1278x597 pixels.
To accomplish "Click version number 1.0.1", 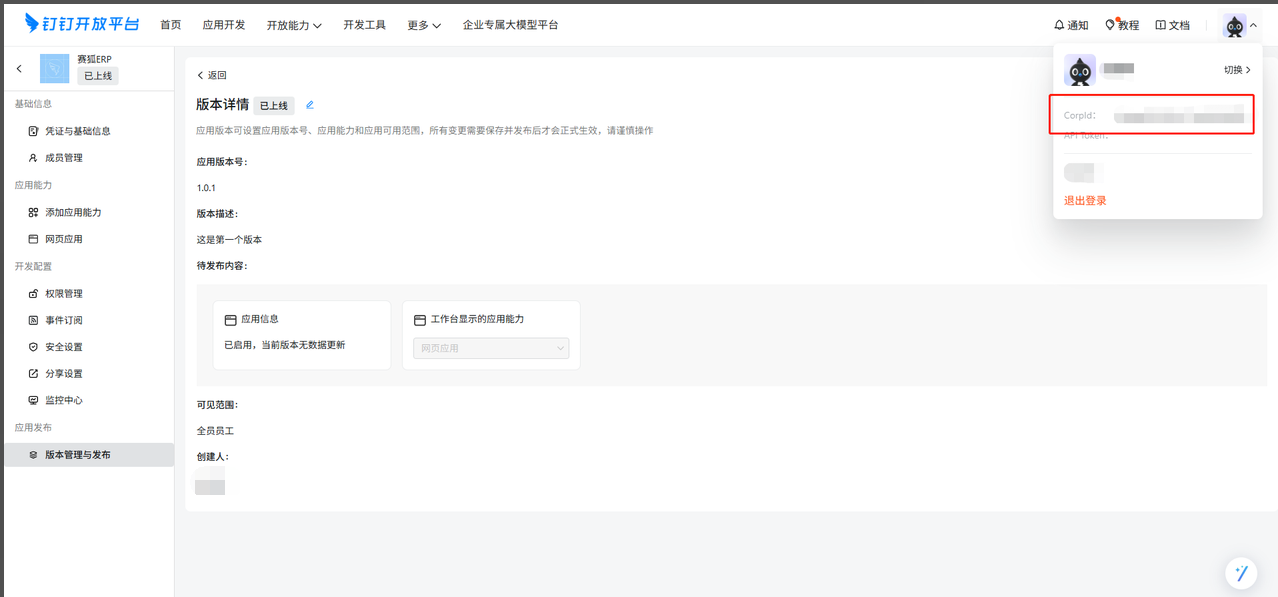I will coord(206,188).
